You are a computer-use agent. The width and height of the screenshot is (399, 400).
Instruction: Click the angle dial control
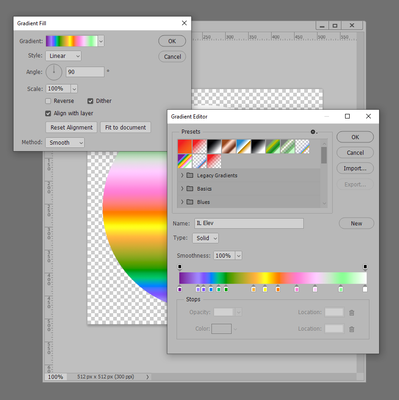(54, 72)
